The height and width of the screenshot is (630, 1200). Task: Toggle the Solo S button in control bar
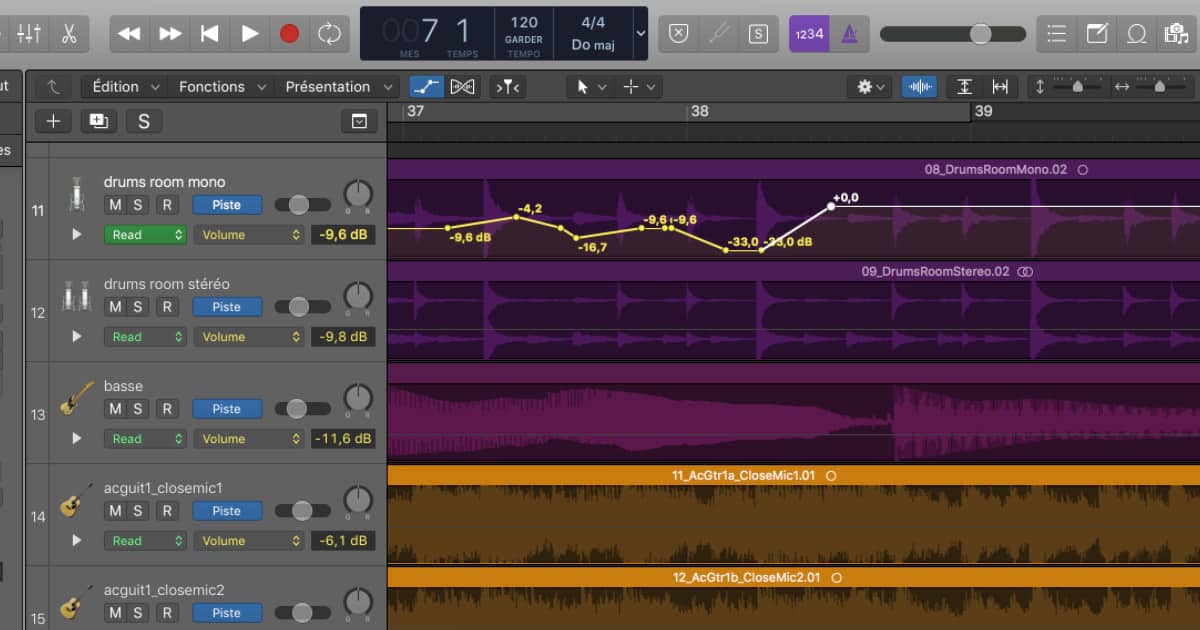759,34
